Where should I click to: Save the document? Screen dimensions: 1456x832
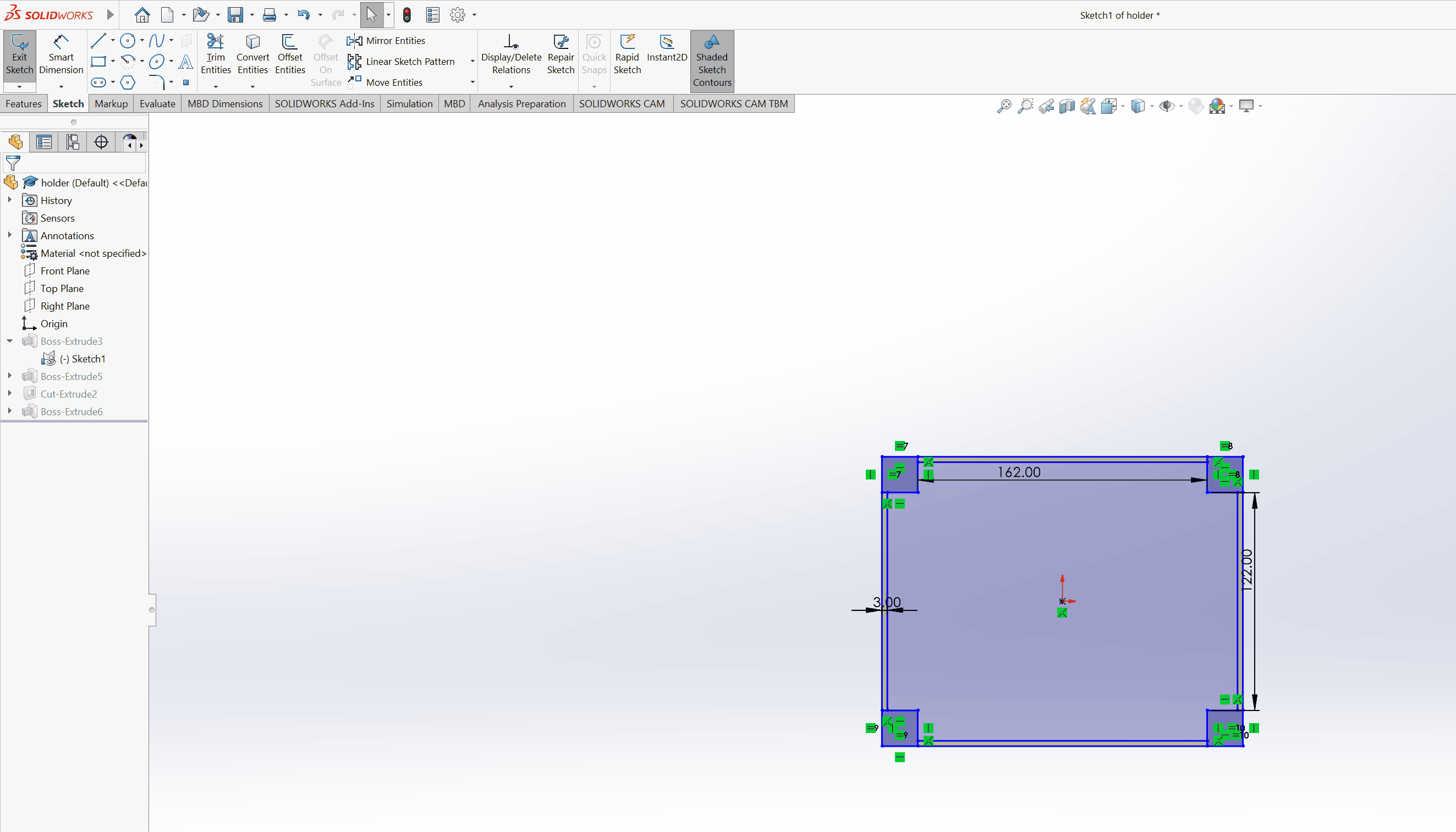[235, 15]
